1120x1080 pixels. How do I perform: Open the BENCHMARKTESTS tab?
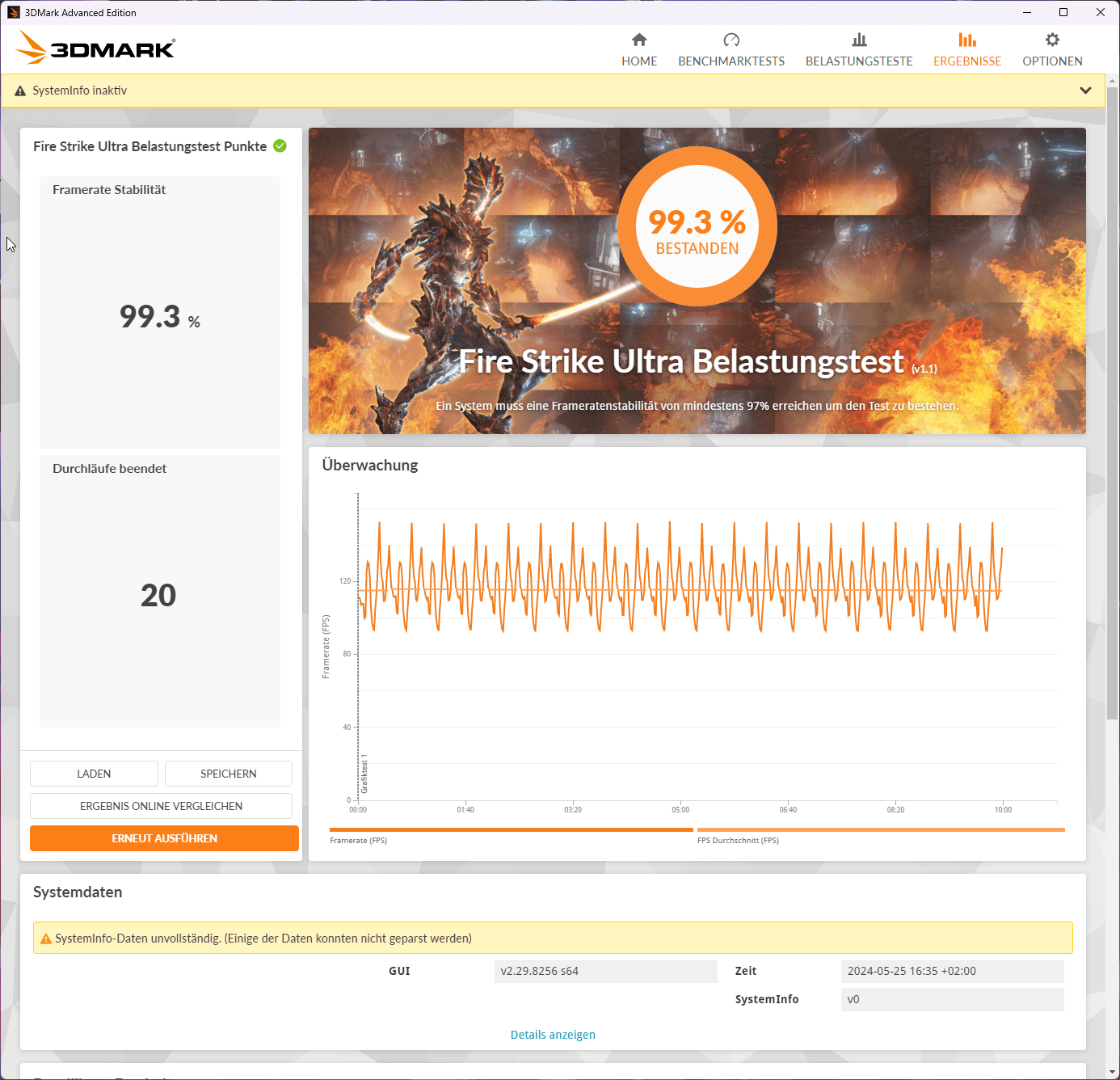tap(731, 49)
